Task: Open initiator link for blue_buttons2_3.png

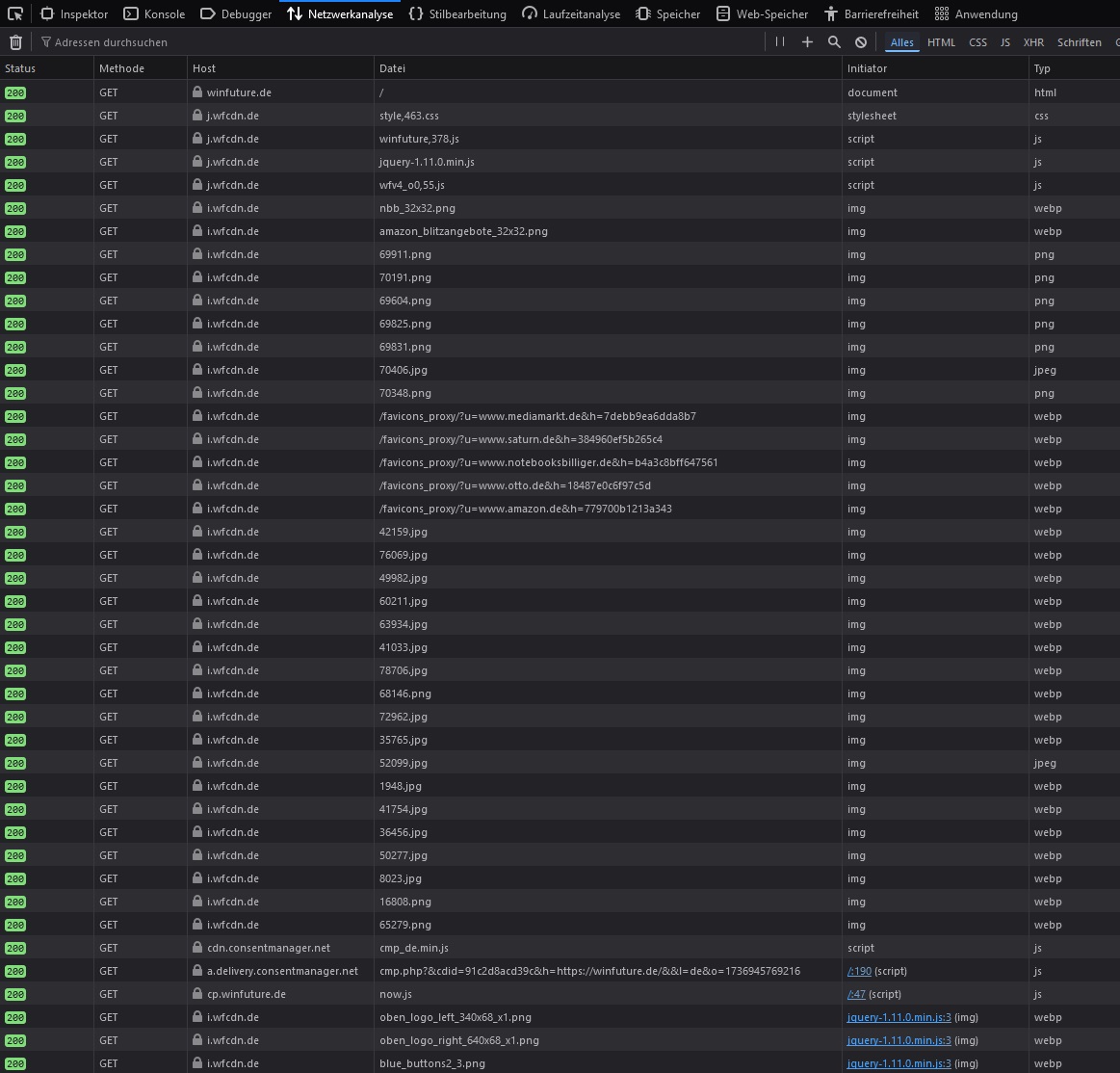Action: click(899, 1063)
